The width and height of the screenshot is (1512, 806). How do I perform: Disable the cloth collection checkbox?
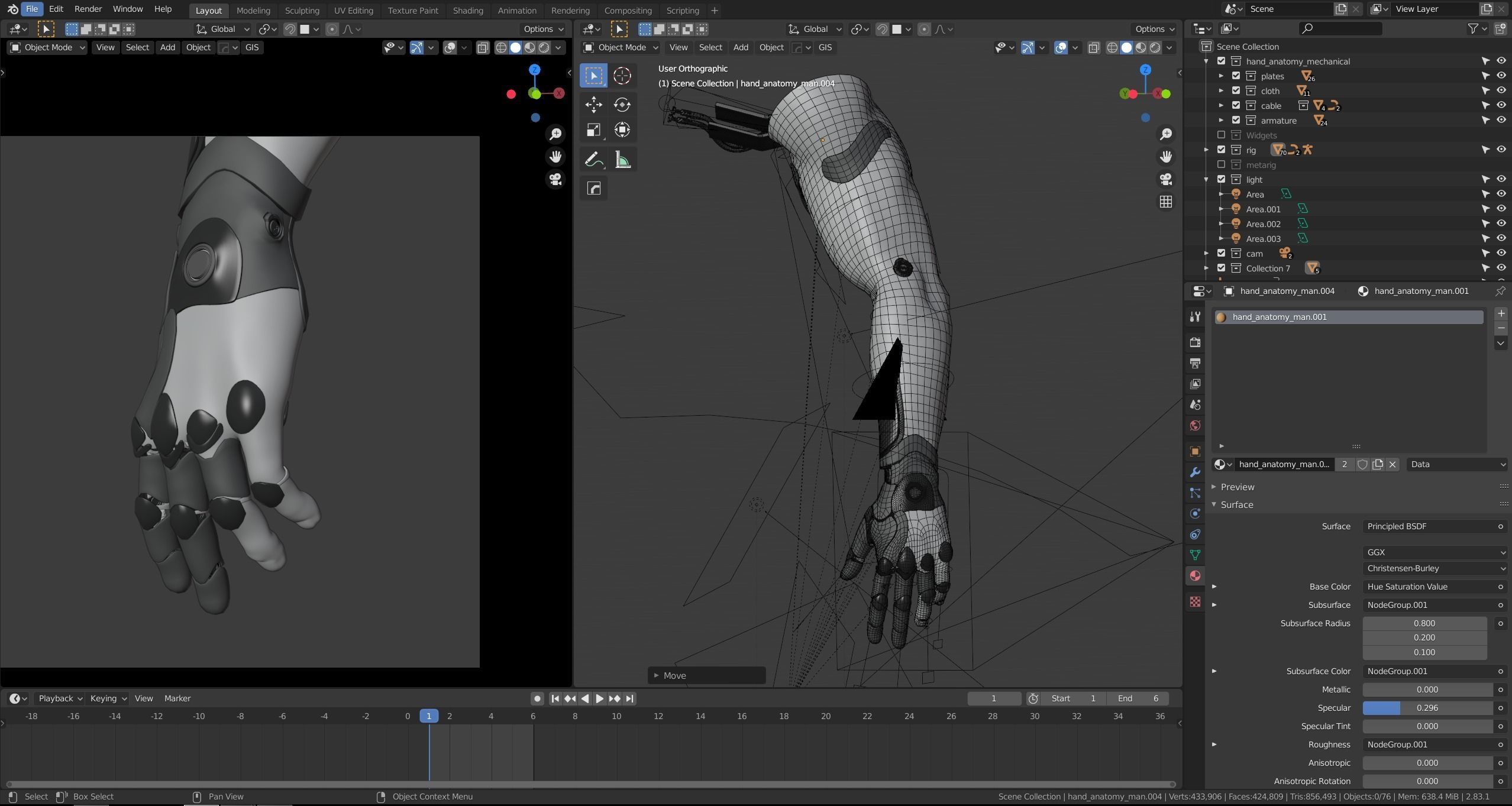(1236, 90)
